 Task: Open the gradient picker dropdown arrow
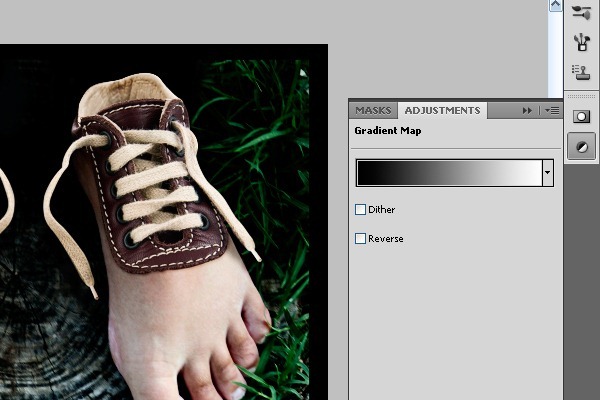(x=547, y=173)
